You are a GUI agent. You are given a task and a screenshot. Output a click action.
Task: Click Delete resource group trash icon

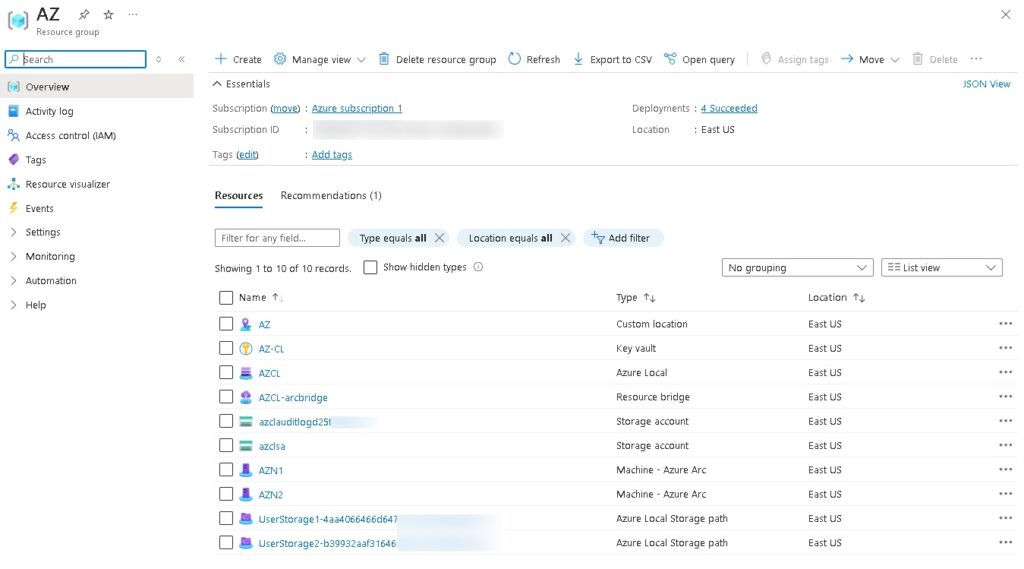tap(384, 59)
